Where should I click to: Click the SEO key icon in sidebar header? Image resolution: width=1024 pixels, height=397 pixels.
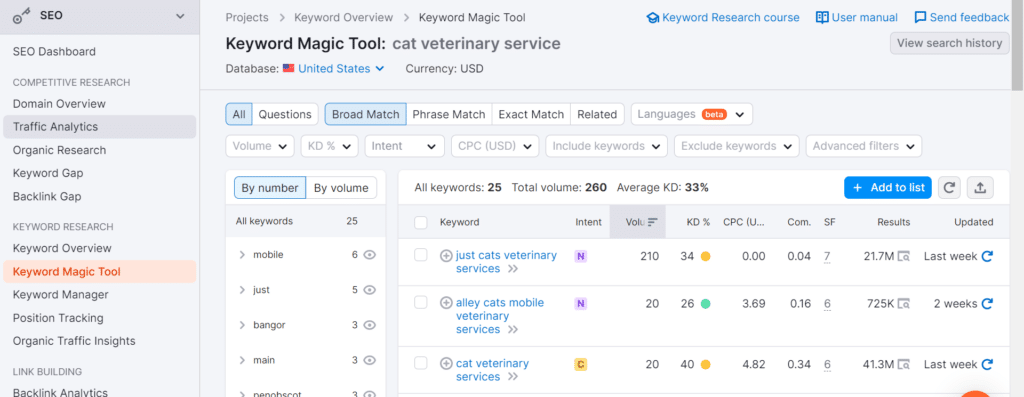(23, 16)
